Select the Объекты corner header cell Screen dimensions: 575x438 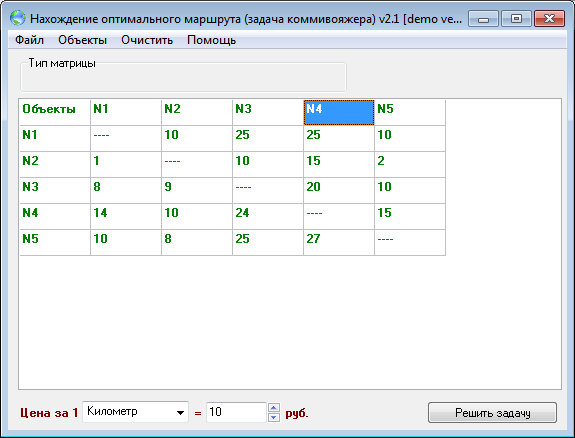point(55,113)
